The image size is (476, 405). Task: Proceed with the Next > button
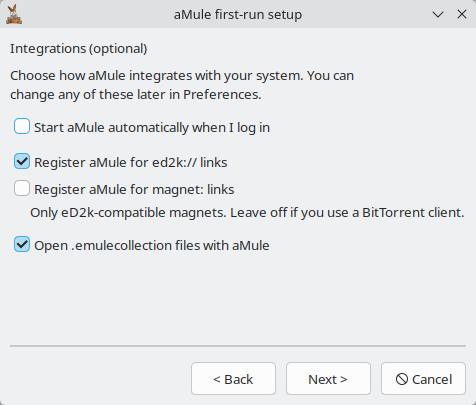click(328, 379)
